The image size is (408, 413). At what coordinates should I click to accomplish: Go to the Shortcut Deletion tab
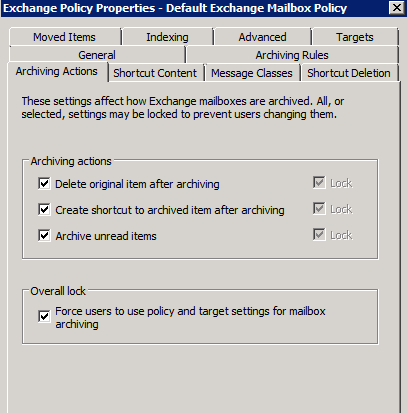pyautogui.click(x=349, y=73)
